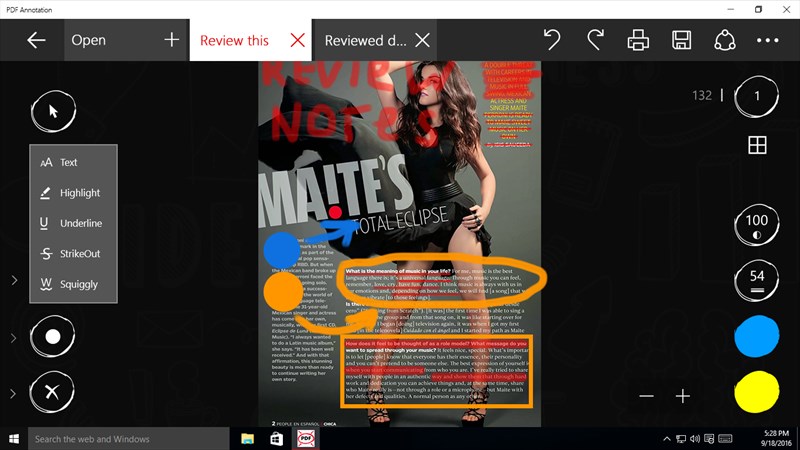The width and height of the screenshot is (800, 450).
Task: Go back with the arrow button
Action: click(x=36, y=40)
